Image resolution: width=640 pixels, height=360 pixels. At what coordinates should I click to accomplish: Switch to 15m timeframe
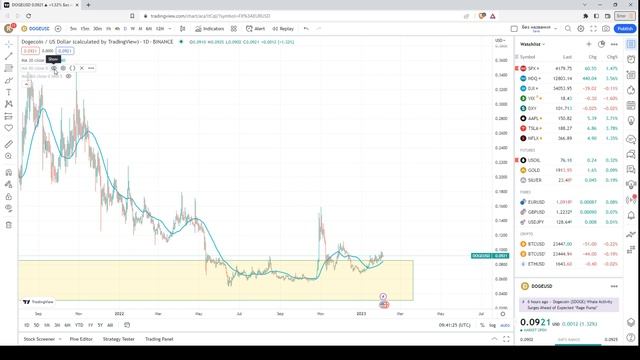[84, 29]
